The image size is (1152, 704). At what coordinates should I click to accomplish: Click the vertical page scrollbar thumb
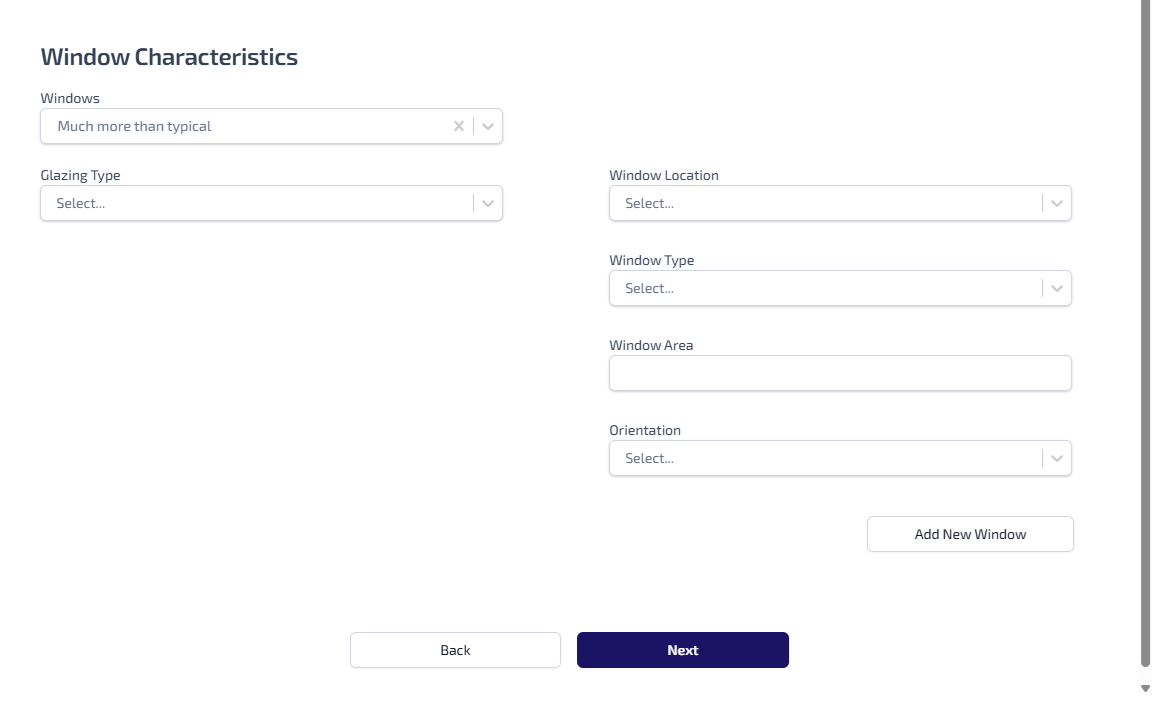1145,330
